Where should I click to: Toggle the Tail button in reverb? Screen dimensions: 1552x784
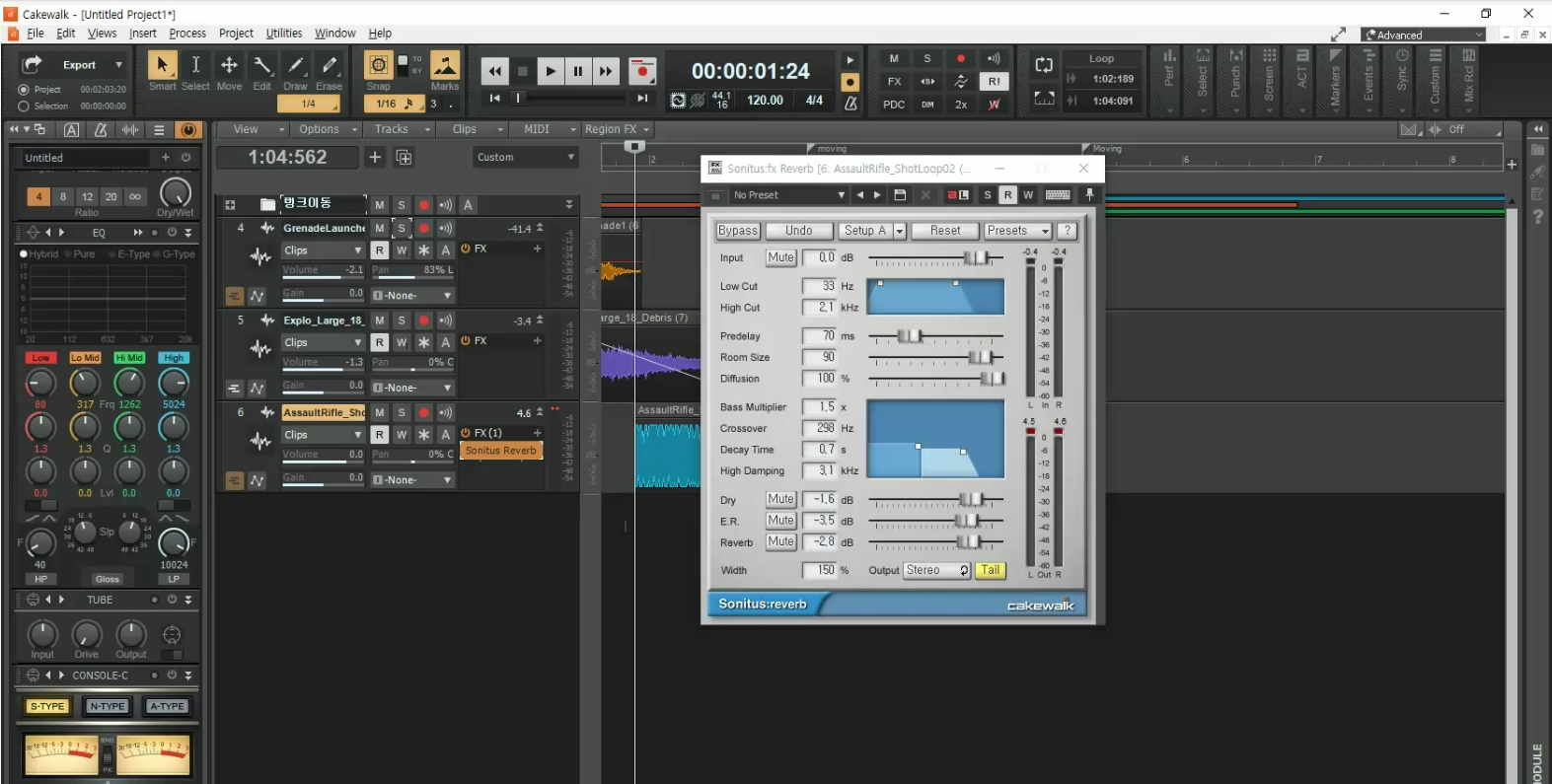point(990,570)
